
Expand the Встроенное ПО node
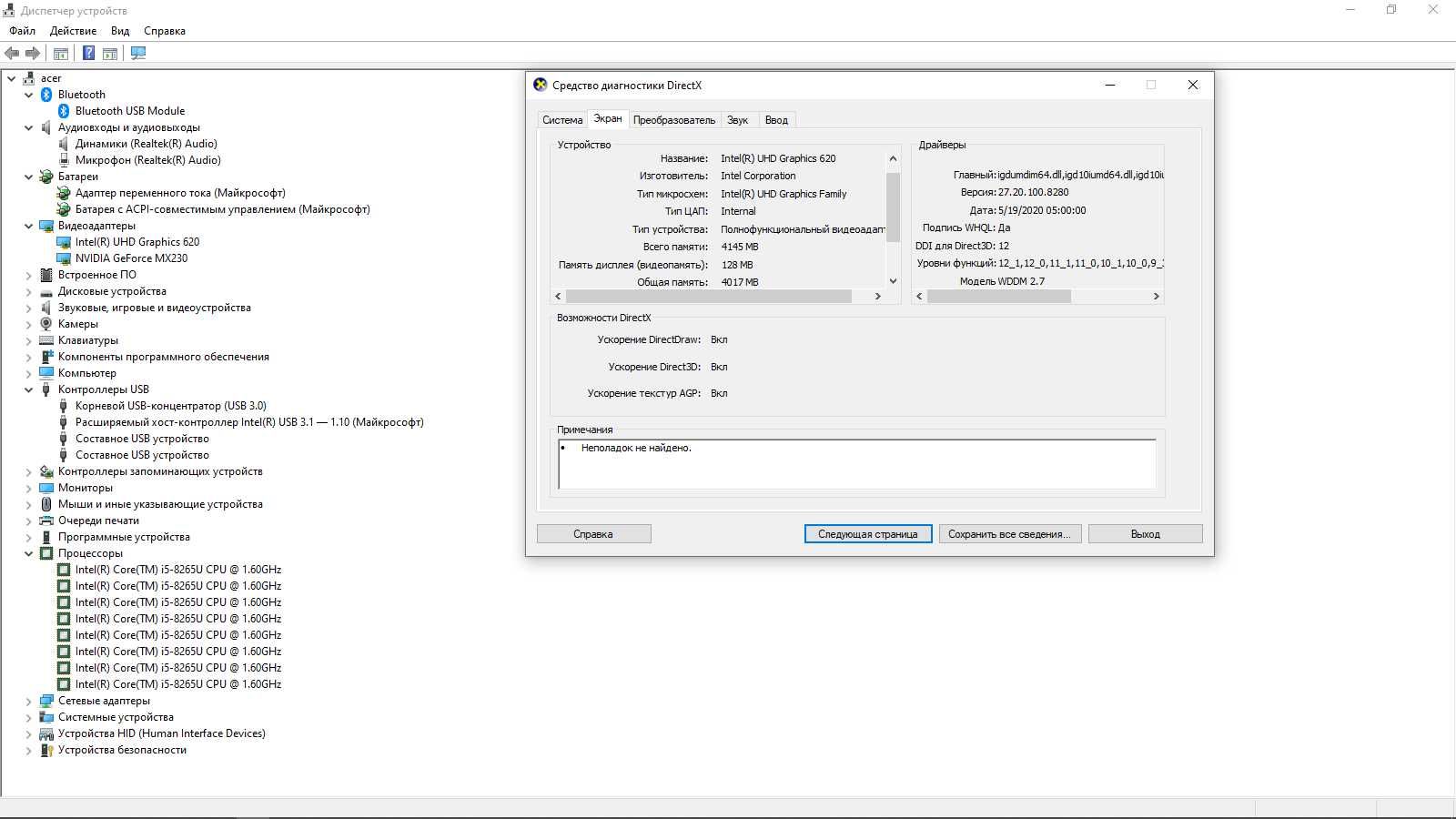tap(29, 275)
